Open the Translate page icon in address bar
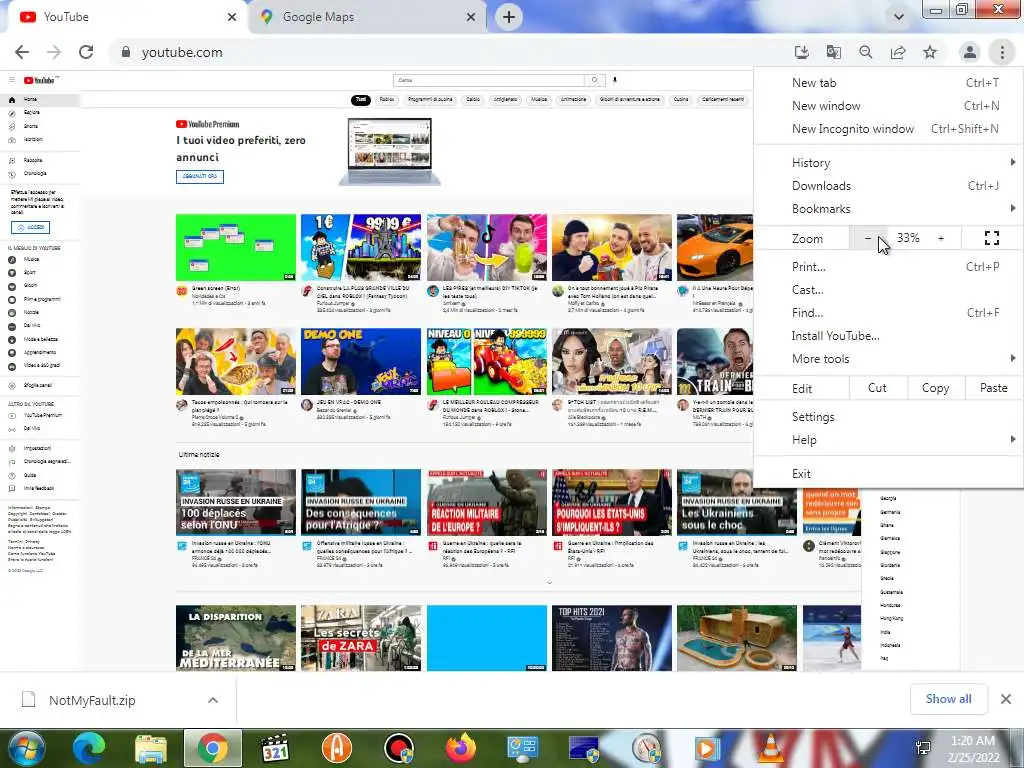Screen dimensions: 1024x768 click(833, 52)
